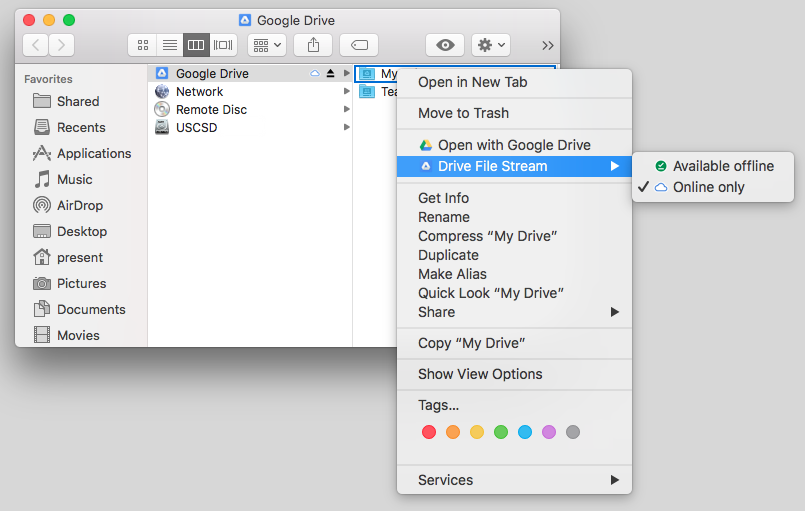Viewport: 805px width, 511px height.
Task: Apply the yellow tag color
Action: coord(477,432)
